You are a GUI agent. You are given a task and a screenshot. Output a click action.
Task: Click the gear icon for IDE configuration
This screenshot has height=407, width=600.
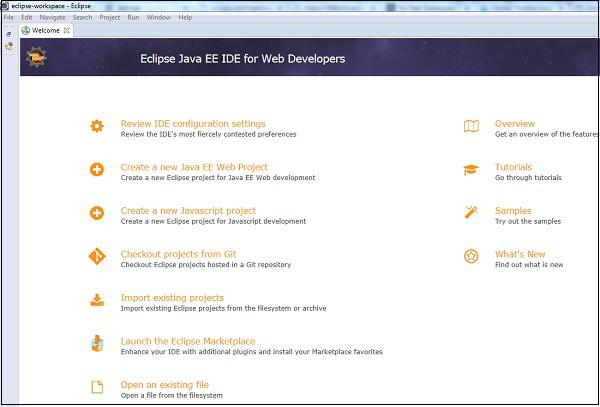97,126
